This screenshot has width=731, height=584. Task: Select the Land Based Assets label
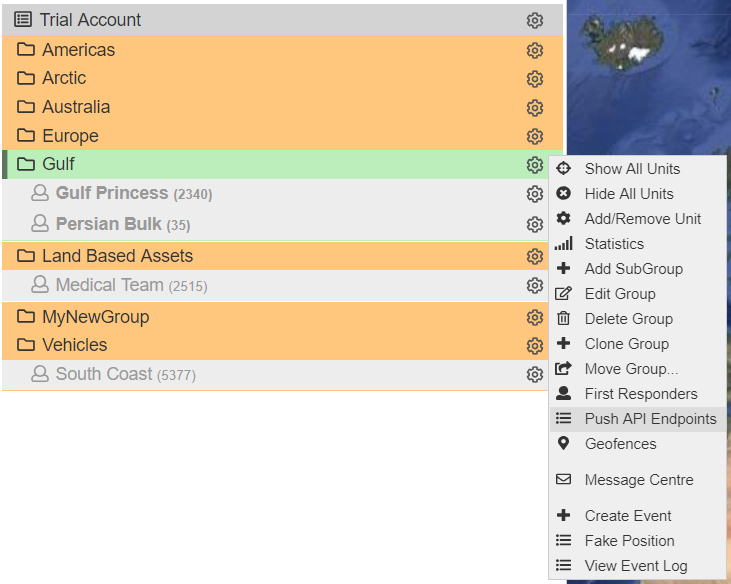point(117,256)
